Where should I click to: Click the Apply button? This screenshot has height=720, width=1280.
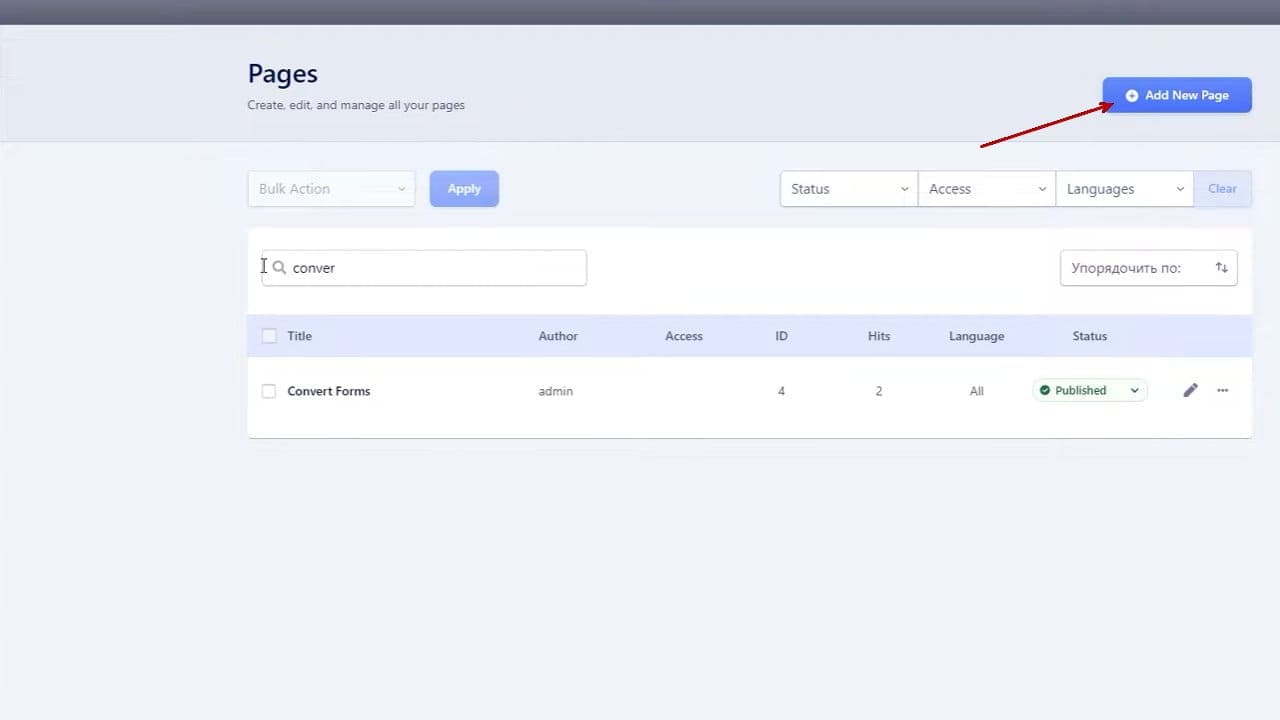coord(464,189)
